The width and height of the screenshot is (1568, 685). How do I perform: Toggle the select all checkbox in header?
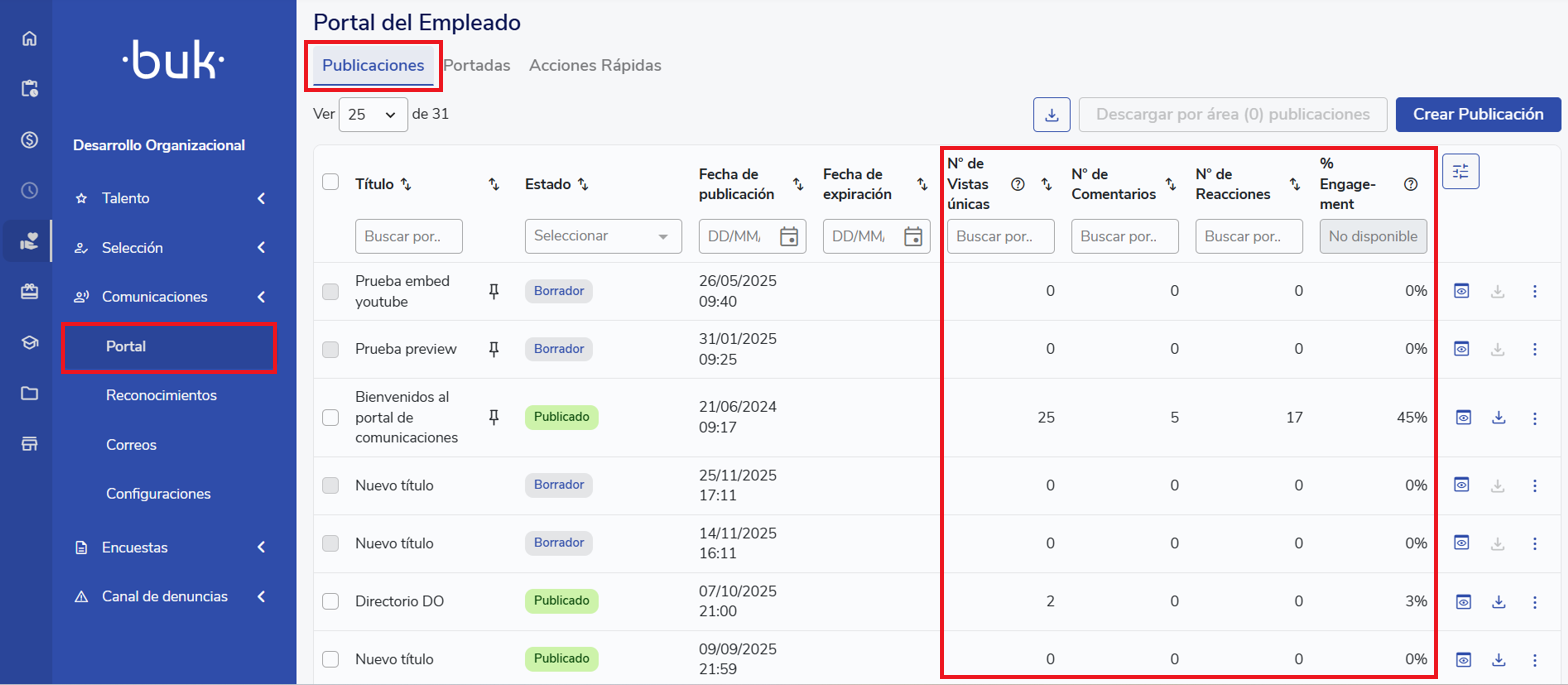pos(331,182)
